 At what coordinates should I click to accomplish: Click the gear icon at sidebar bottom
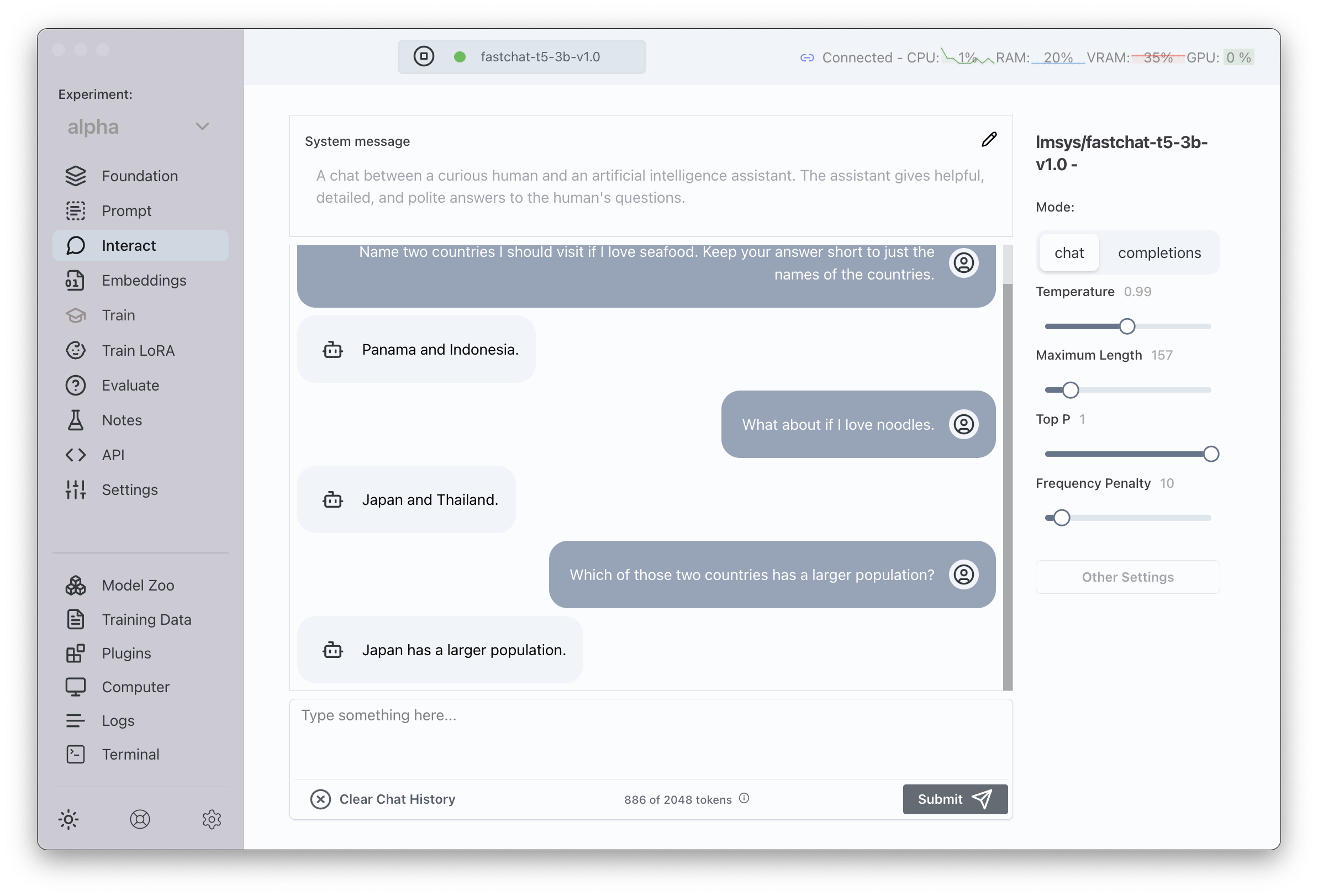tap(212, 819)
